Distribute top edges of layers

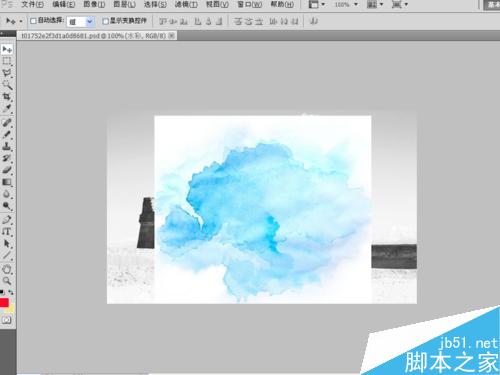(x=238, y=22)
